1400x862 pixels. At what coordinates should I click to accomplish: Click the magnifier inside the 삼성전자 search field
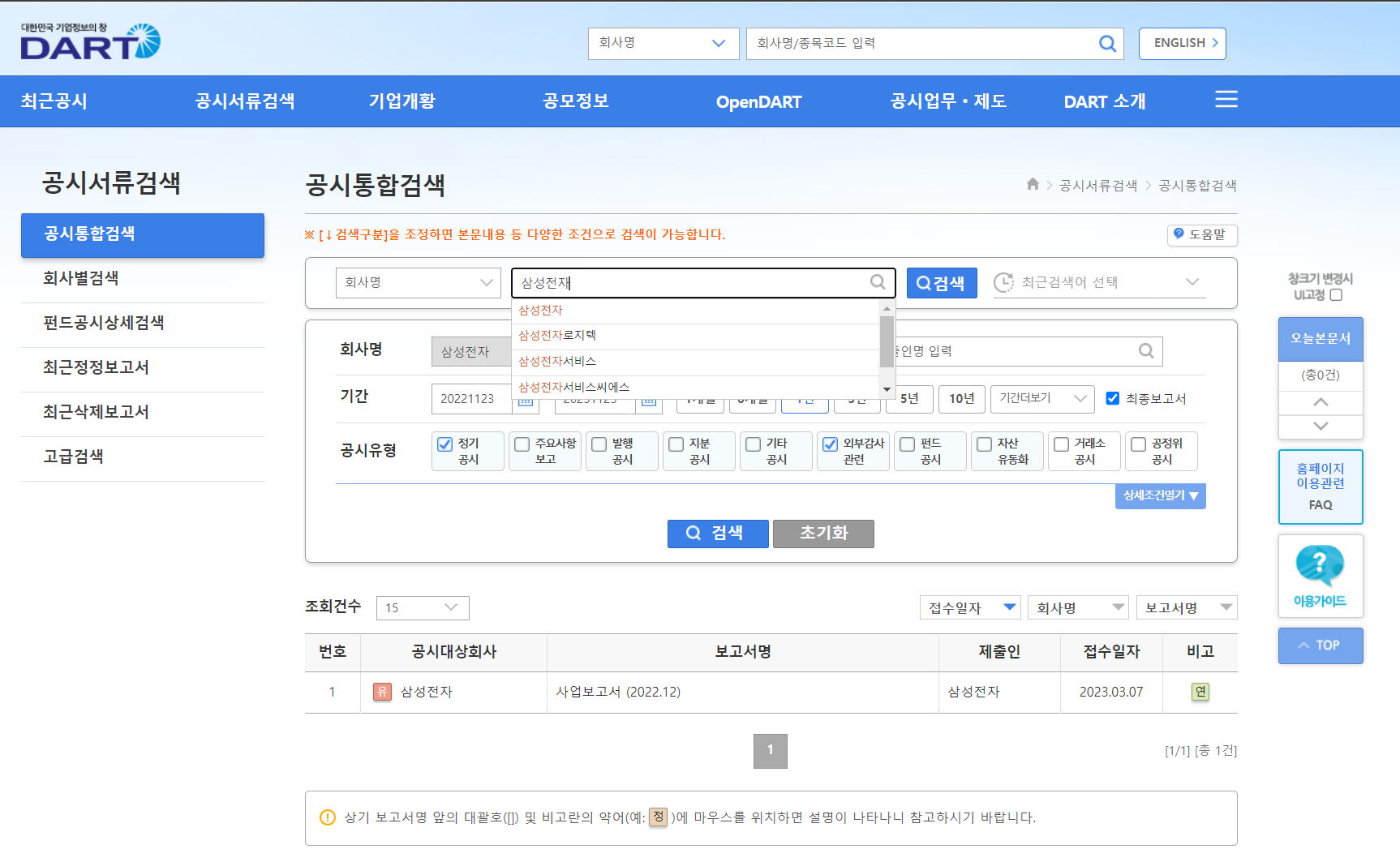tap(878, 282)
